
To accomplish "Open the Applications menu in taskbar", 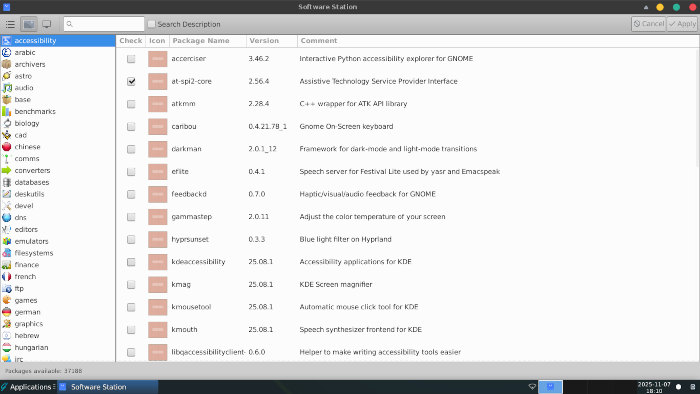I will (27, 387).
